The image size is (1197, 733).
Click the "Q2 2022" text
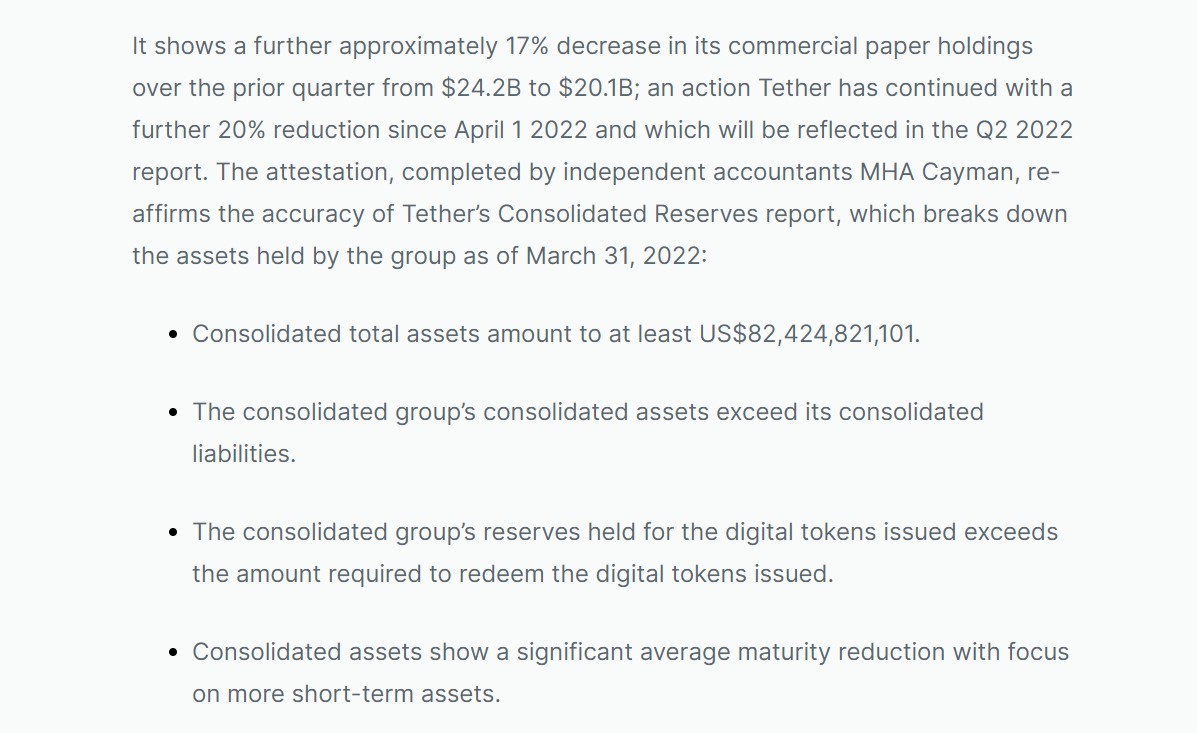click(1024, 130)
